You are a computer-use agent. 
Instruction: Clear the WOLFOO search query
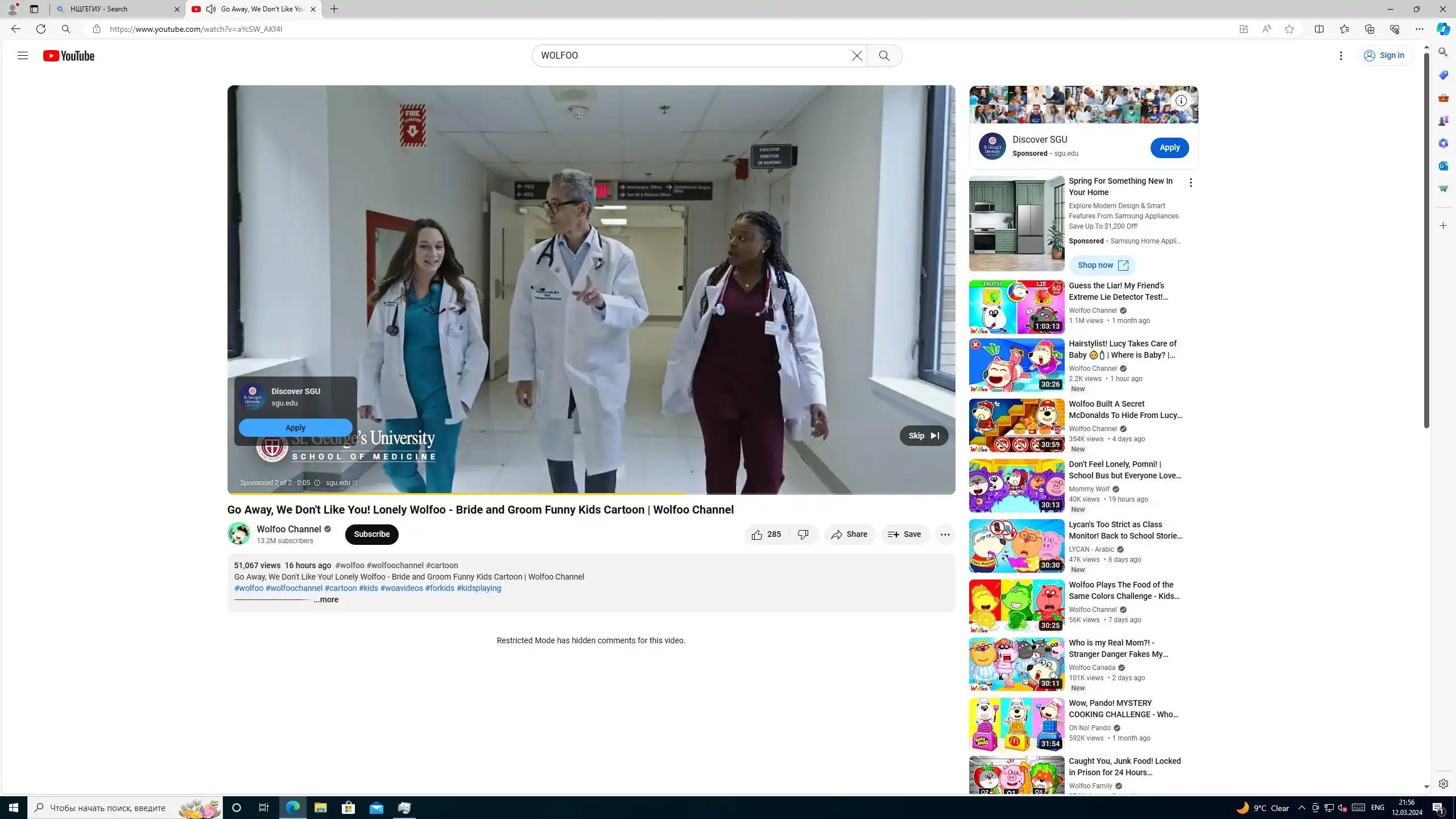pos(857,56)
